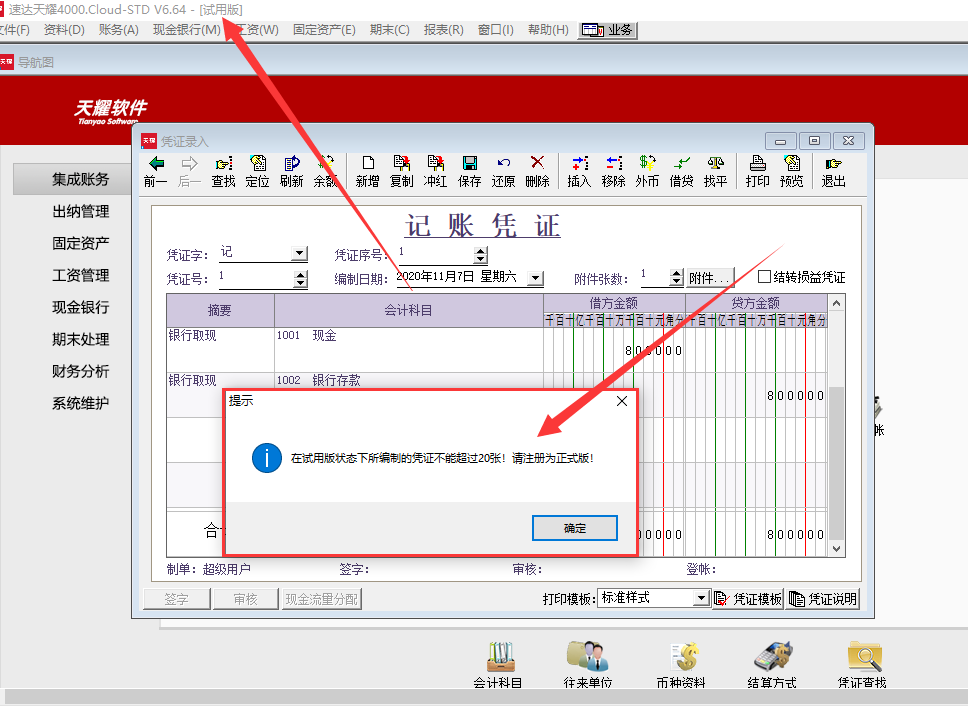Open 会计科目 shortcut in navigation map

498,665
